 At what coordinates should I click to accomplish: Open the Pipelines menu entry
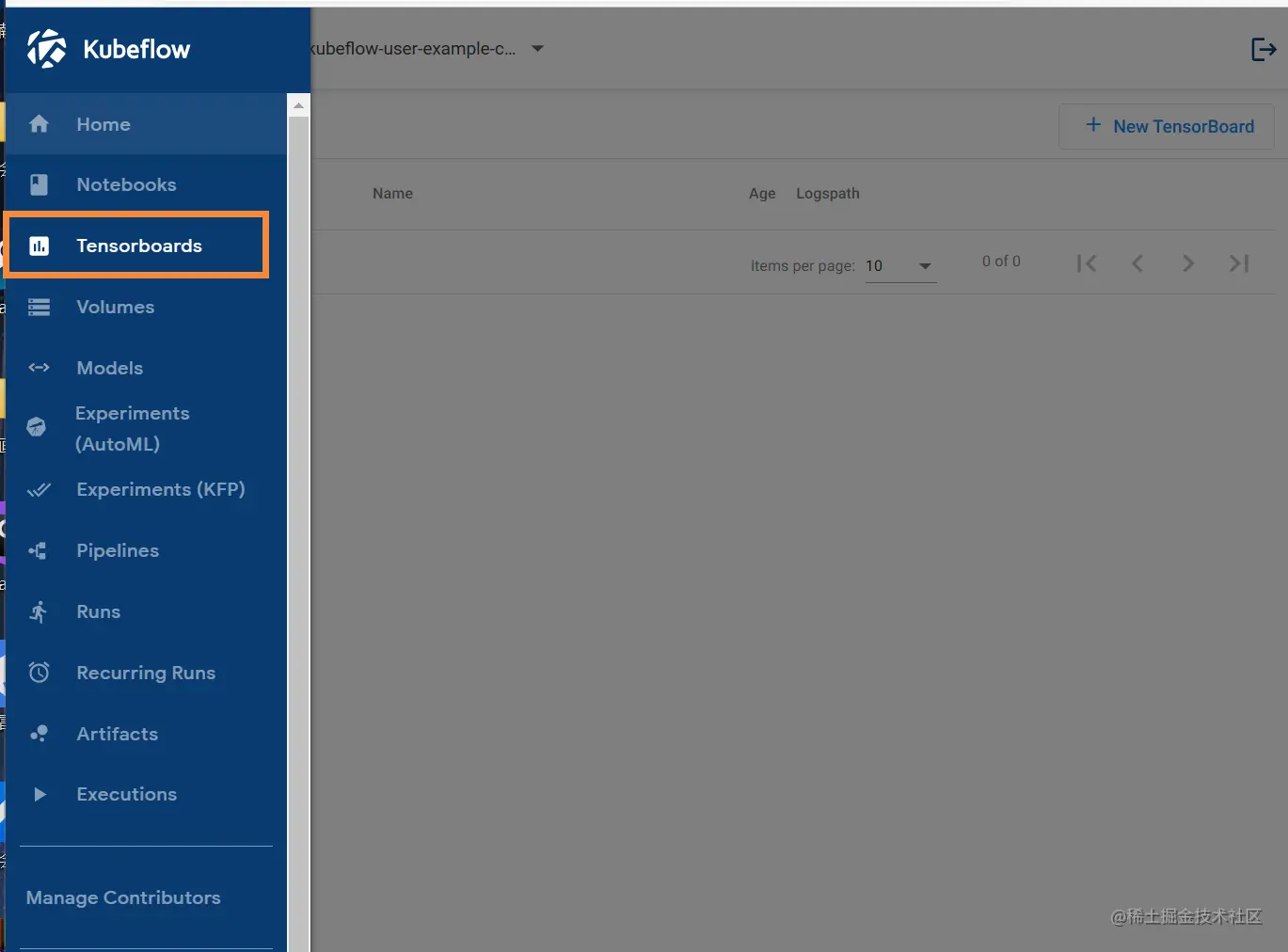[x=146, y=550]
